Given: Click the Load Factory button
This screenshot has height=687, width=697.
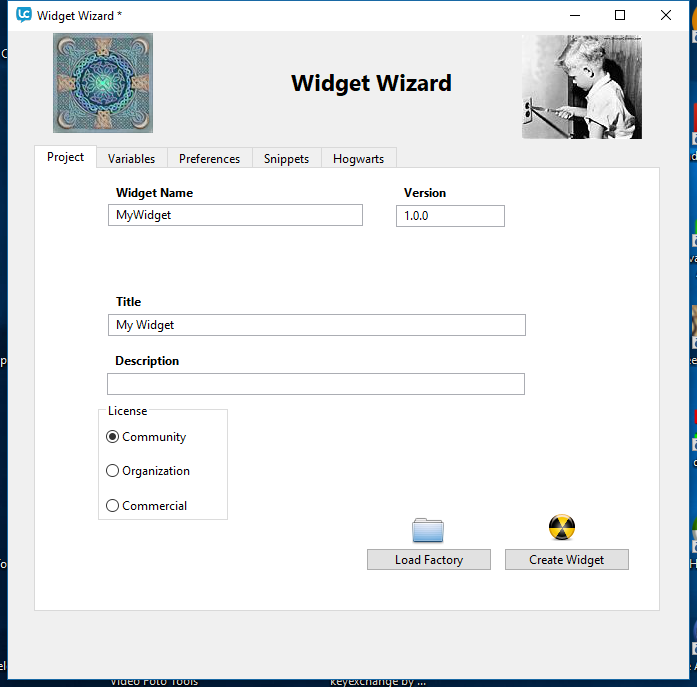Looking at the screenshot, I should pos(429,559).
